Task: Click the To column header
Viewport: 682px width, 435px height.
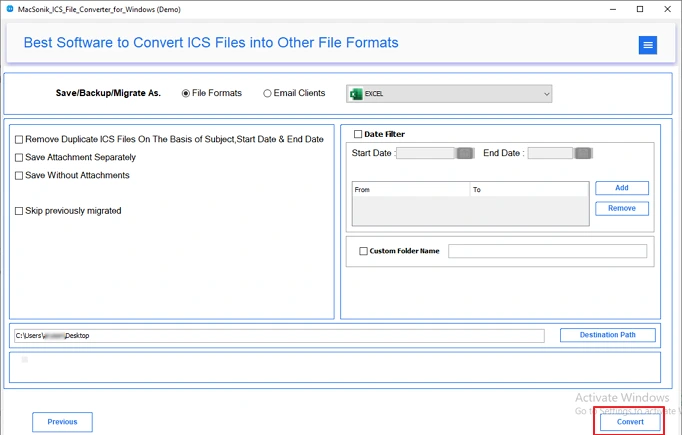Action: (x=529, y=190)
